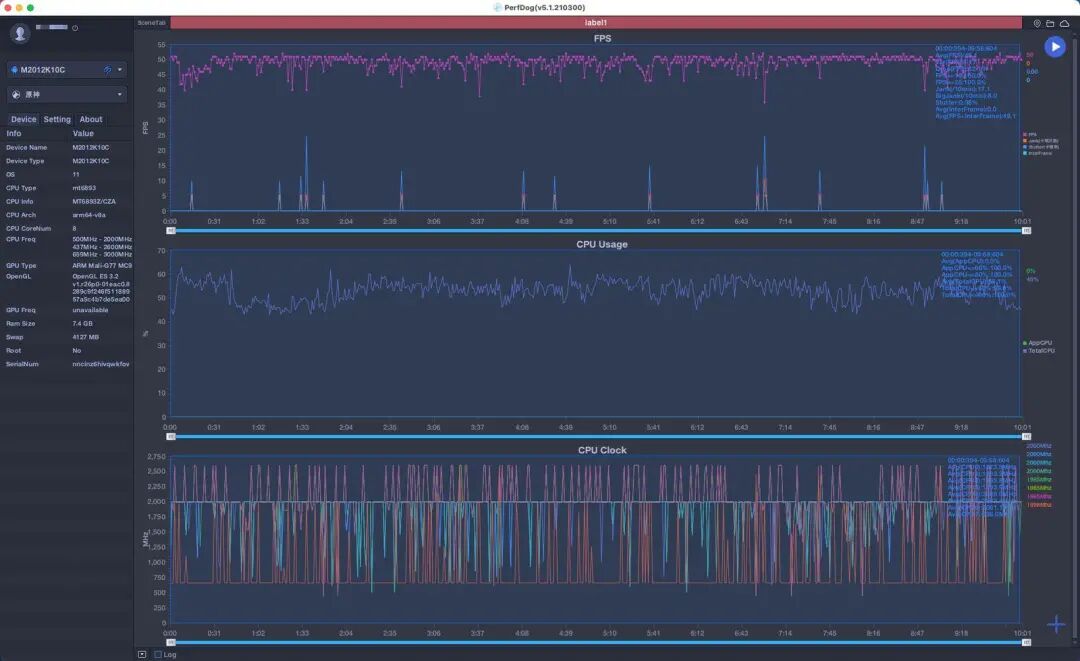
Task: Click the GPU Freq value unavailable
Action: [90, 311]
